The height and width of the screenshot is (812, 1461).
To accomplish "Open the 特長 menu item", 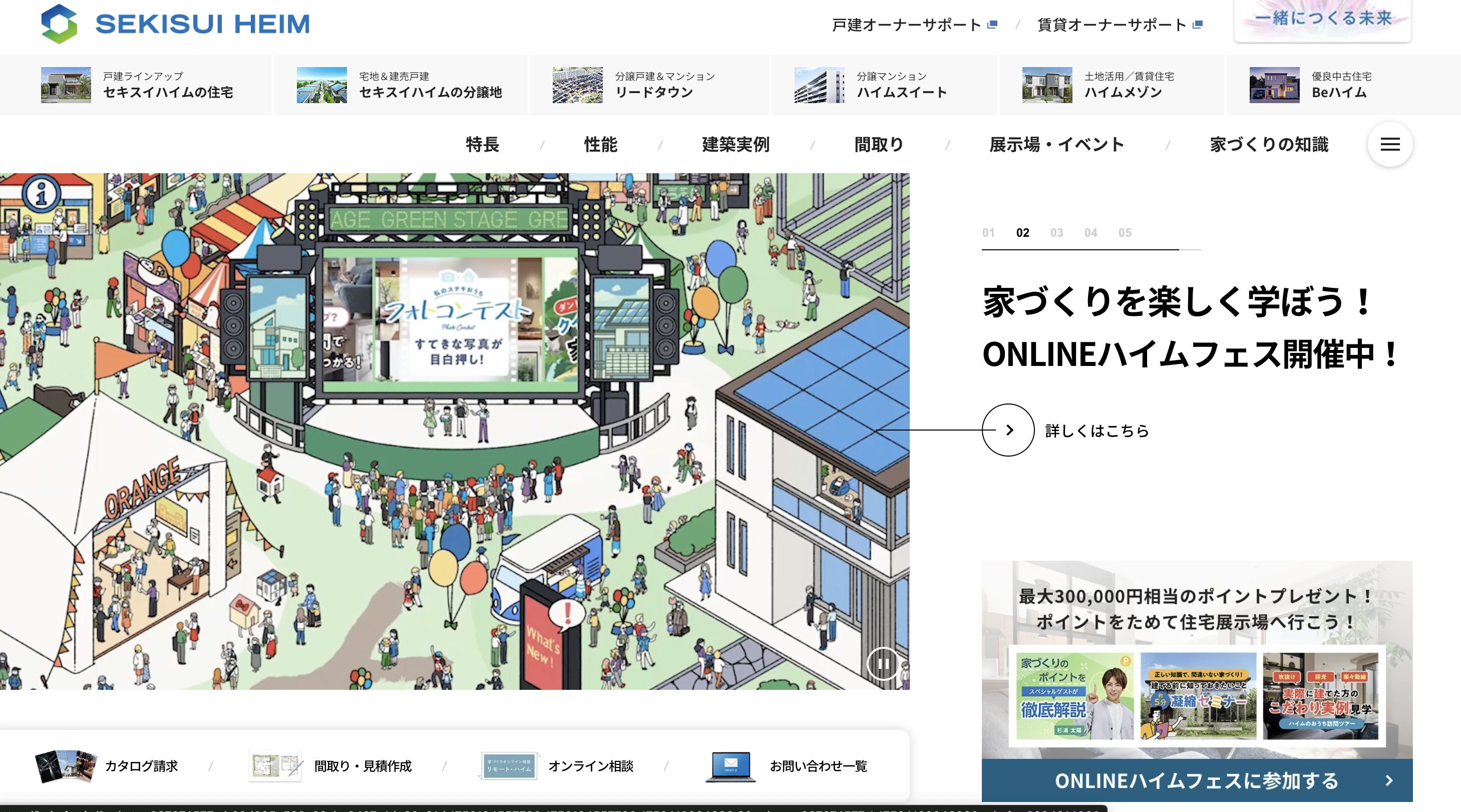I will point(483,145).
